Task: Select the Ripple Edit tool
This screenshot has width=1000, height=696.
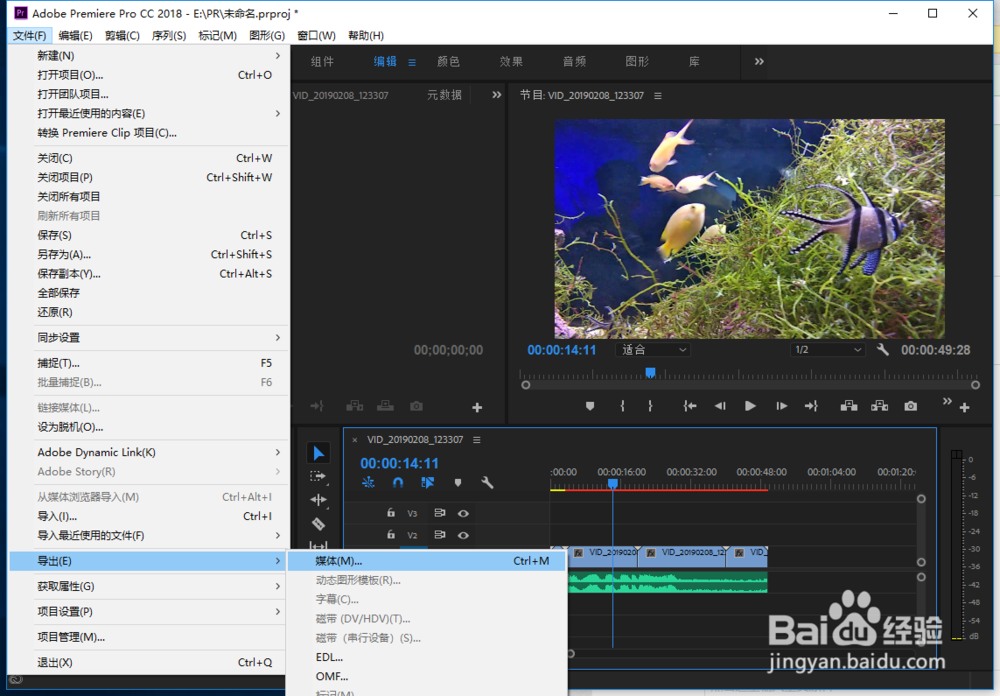Action: click(318, 500)
